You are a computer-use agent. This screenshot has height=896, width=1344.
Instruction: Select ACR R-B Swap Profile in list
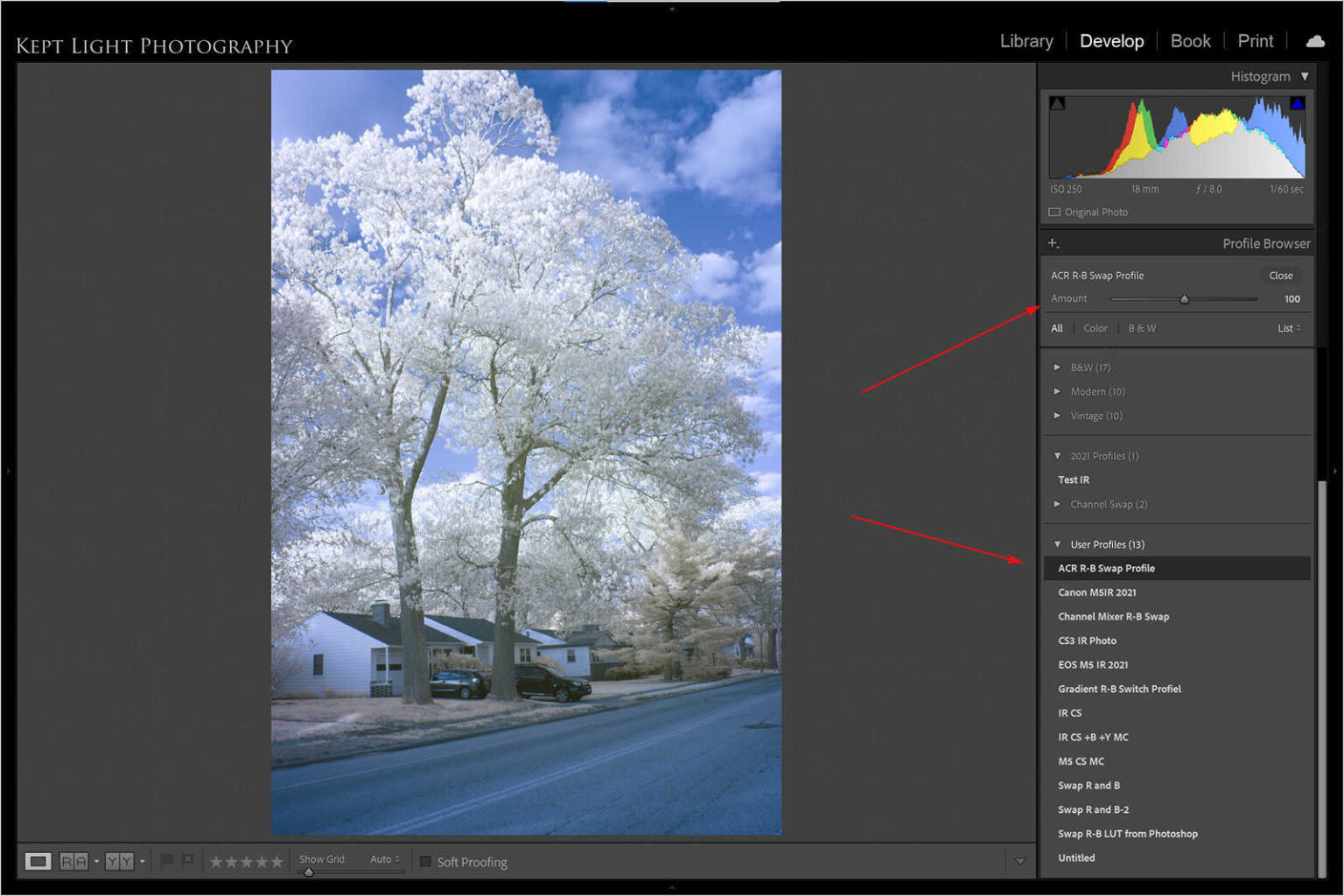[x=1177, y=568]
